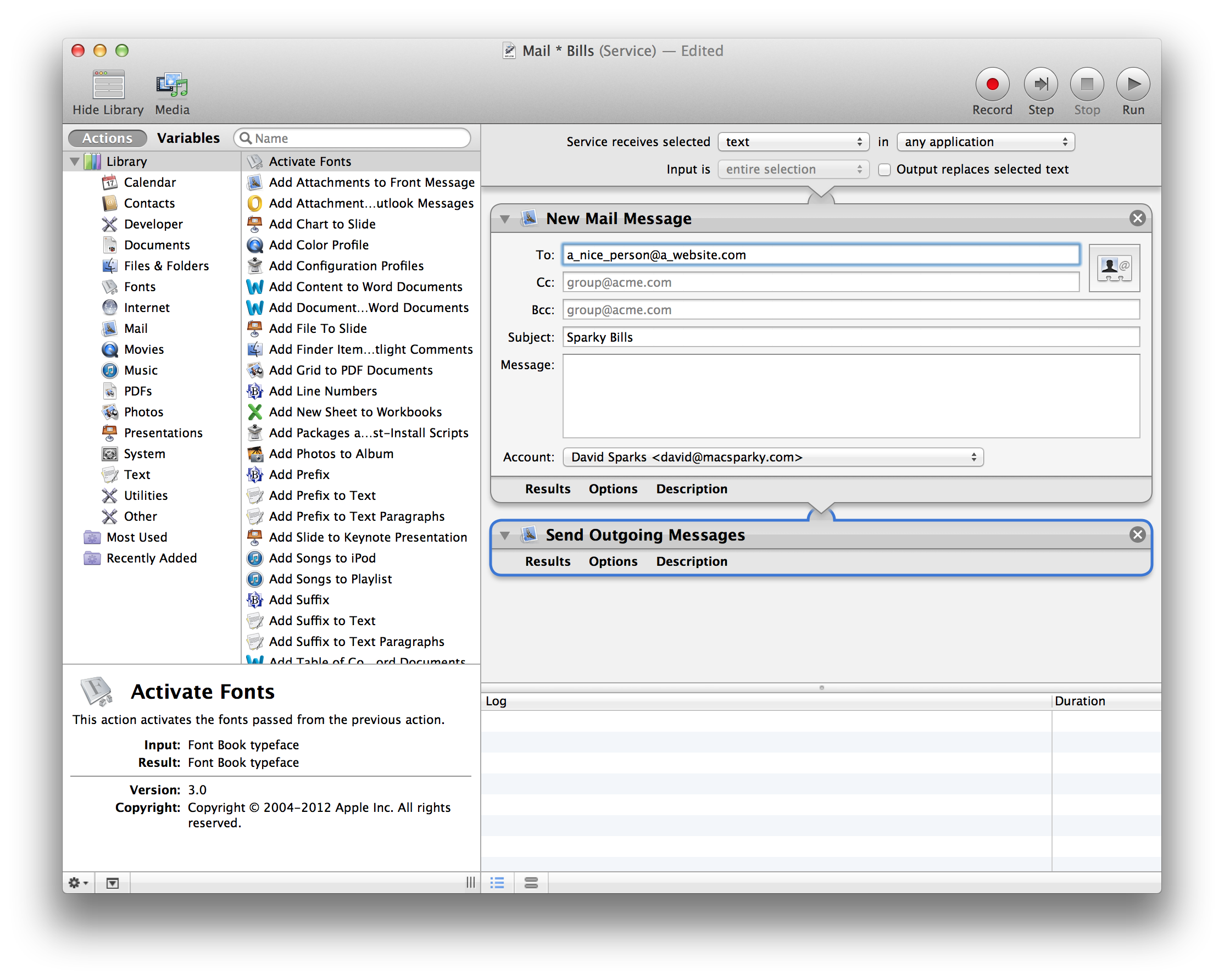Viewport: 1224px width, 980px height.
Task: Click the To address field
Action: point(820,255)
